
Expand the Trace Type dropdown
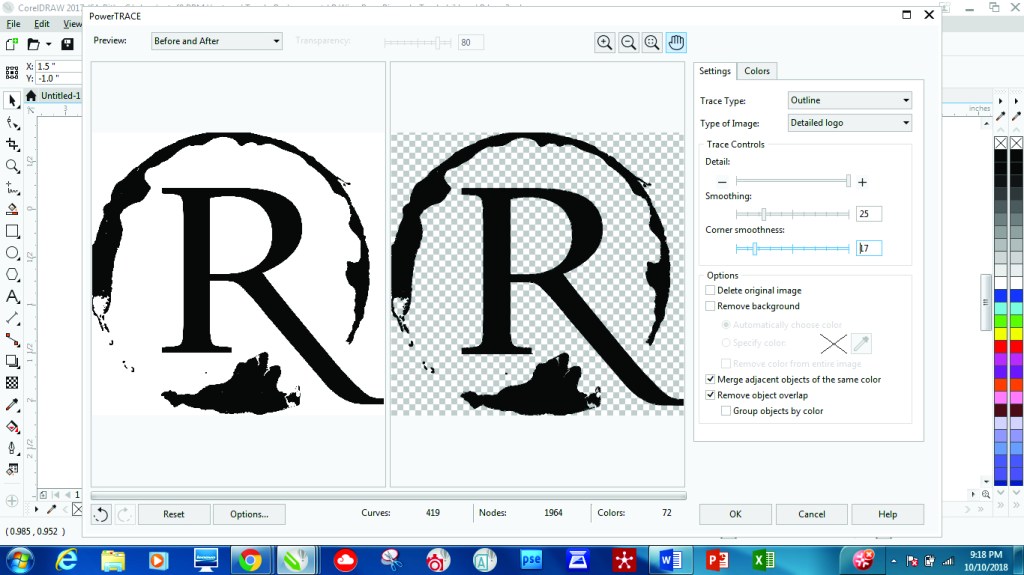849,100
